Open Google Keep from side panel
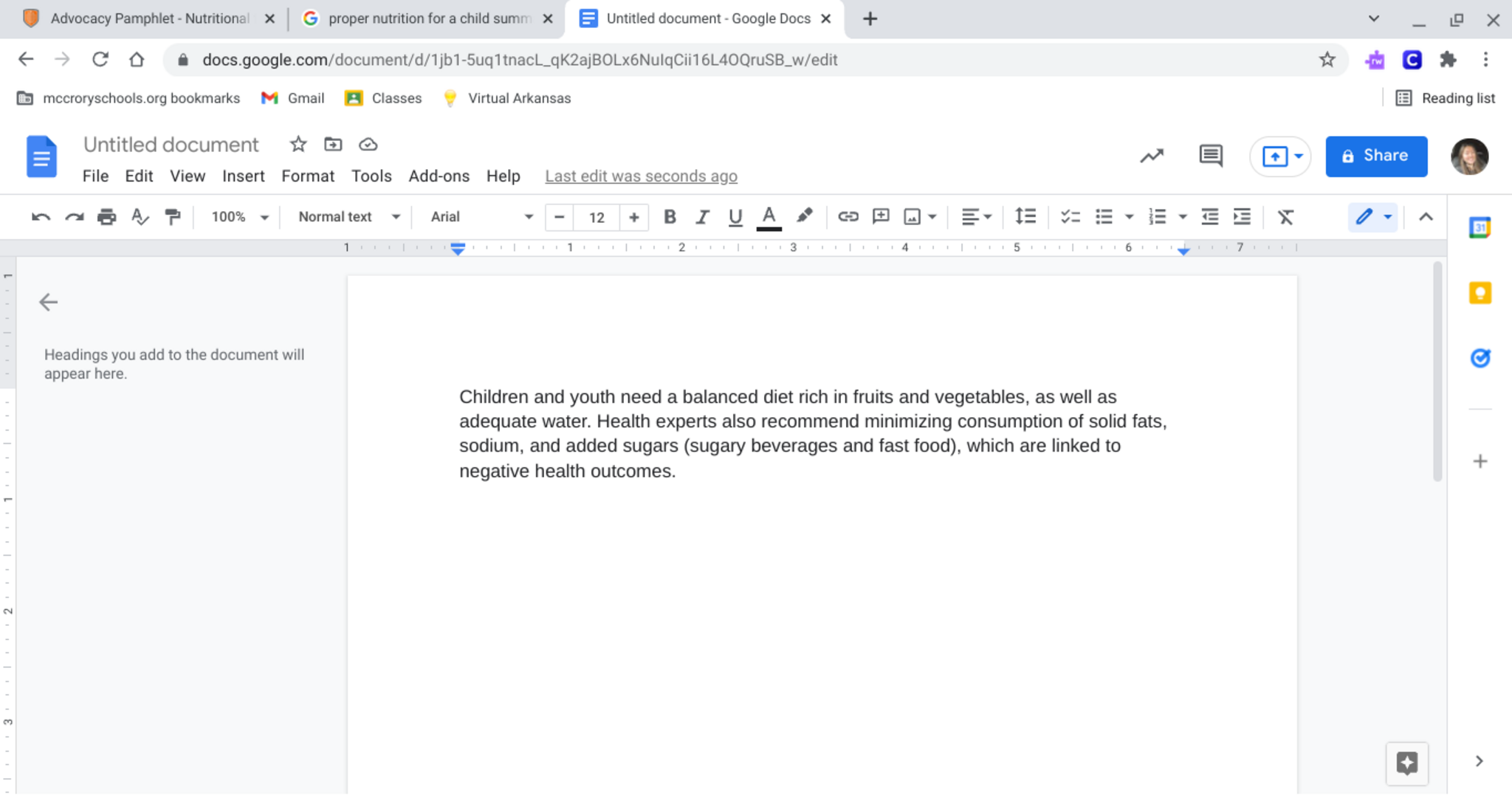Viewport: 1512px width, 795px height. pyautogui.click(x=1480, y=293)
